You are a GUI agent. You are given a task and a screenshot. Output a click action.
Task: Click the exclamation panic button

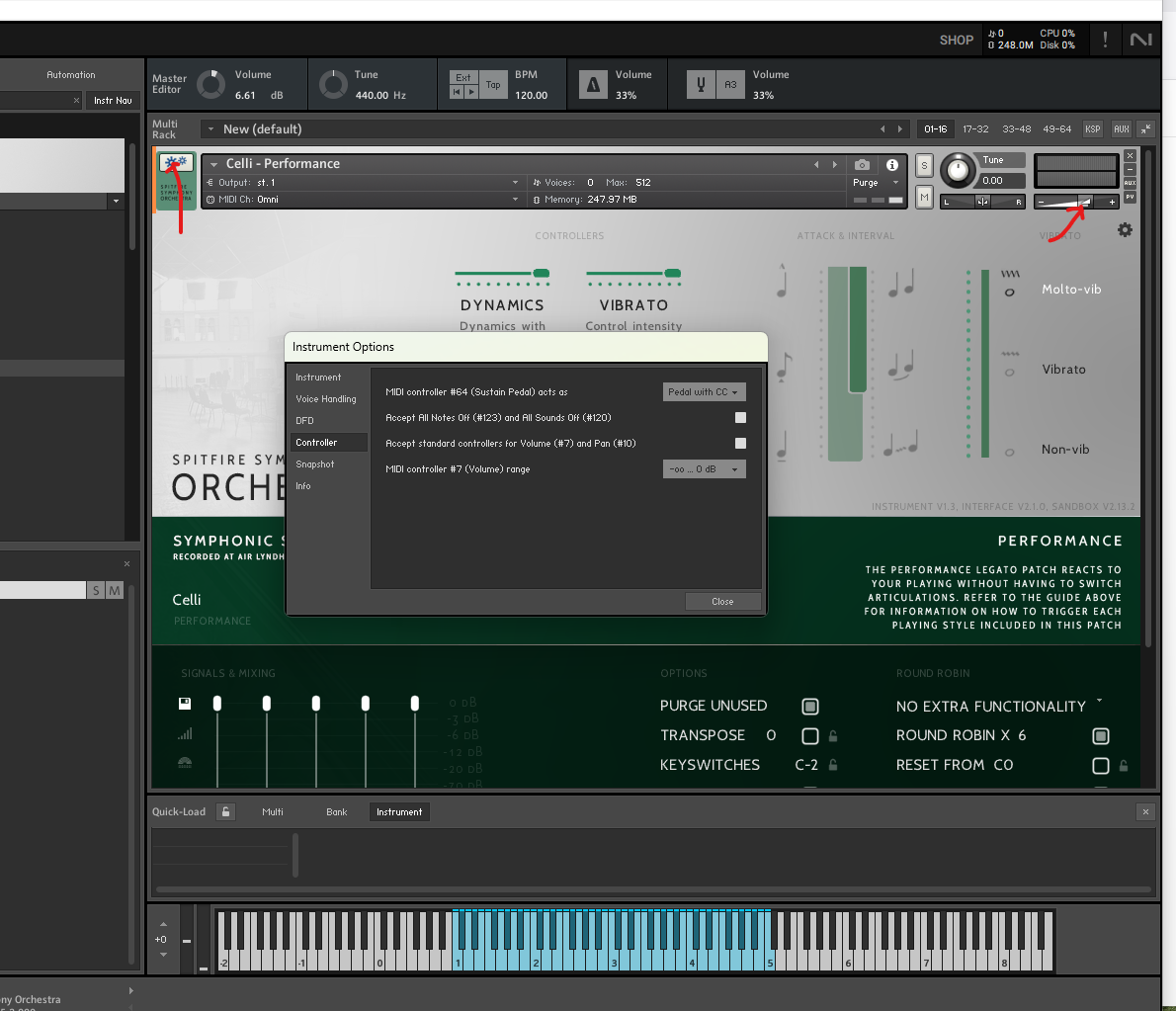pos(1105,40)
